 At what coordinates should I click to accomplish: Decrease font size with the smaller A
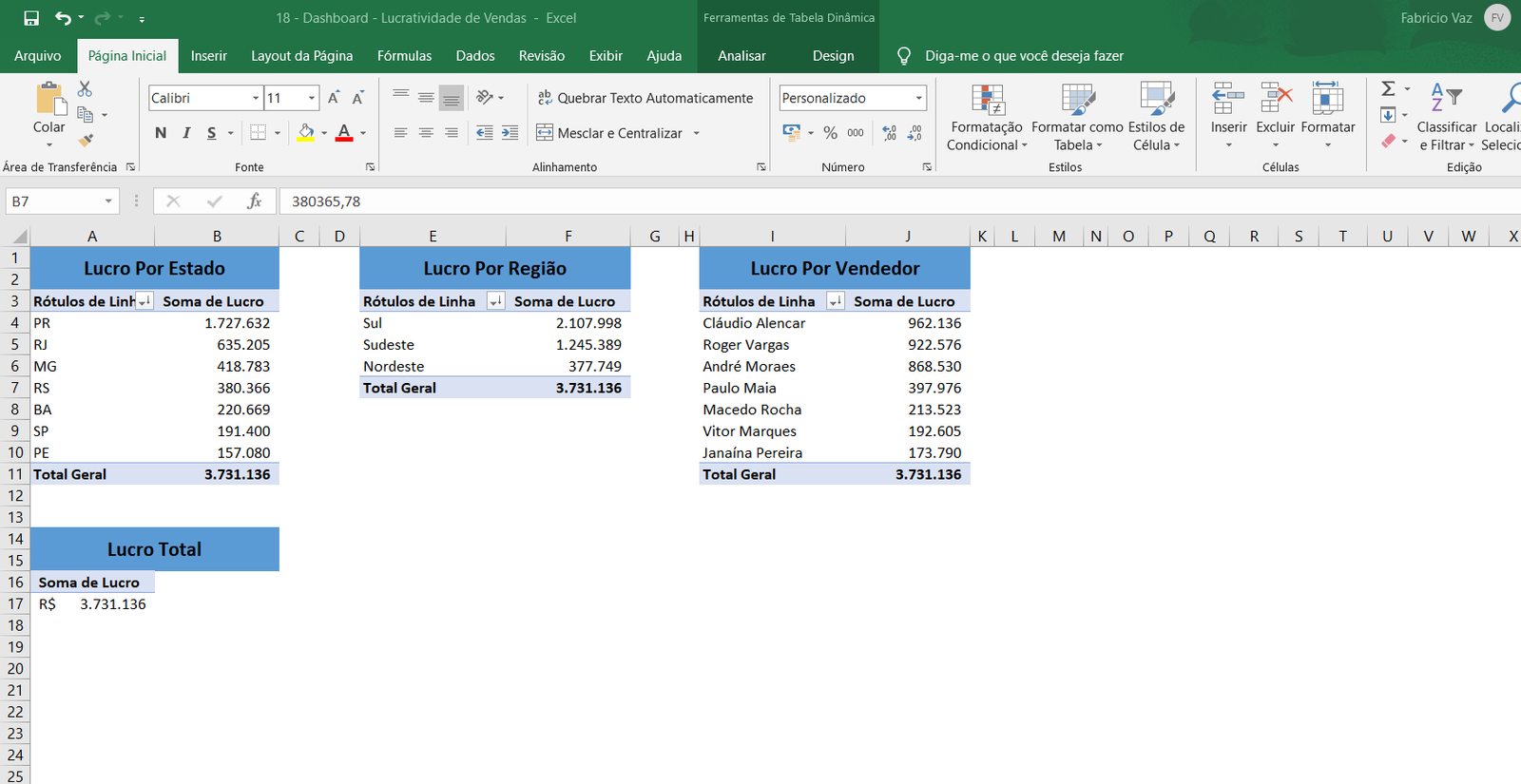[357, 98]
